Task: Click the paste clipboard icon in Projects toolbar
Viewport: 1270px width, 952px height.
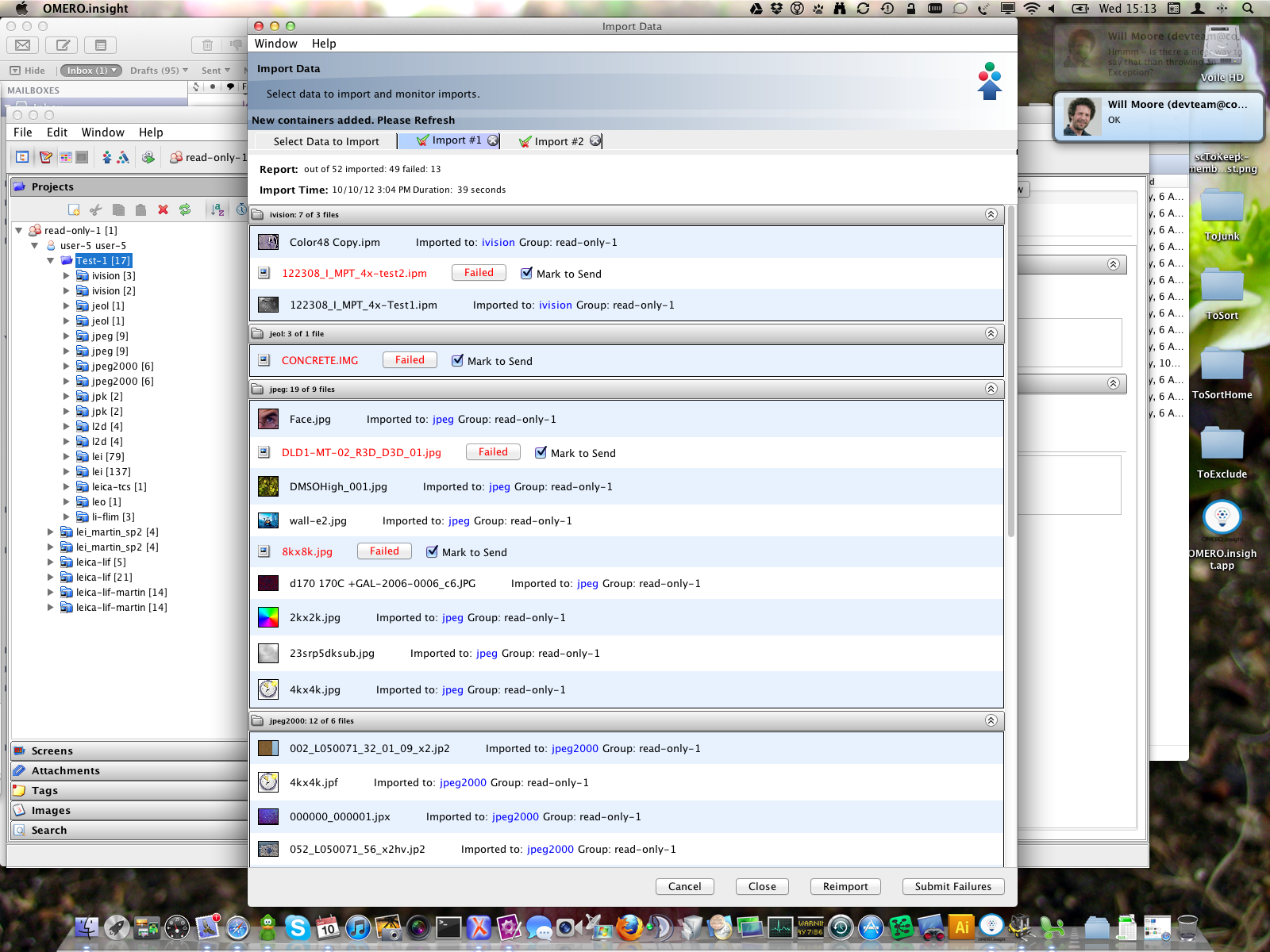Action: 140,209
